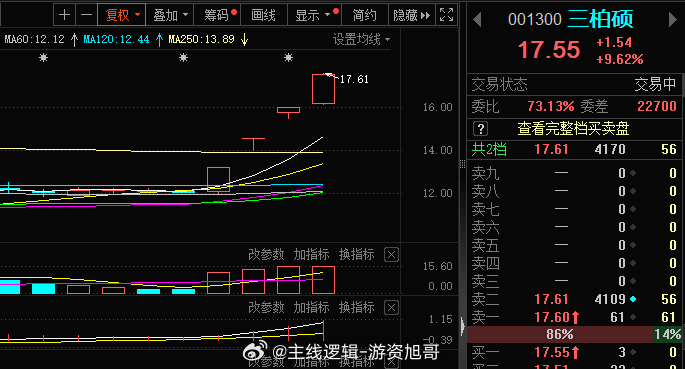Click the 委差 22700 value

657,106
